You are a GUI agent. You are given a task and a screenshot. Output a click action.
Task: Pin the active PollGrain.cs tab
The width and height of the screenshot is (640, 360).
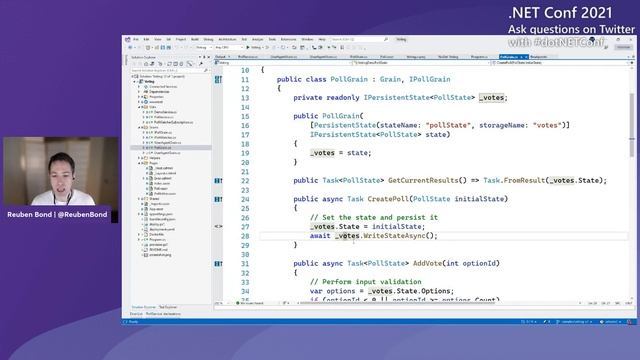point(521,57)
